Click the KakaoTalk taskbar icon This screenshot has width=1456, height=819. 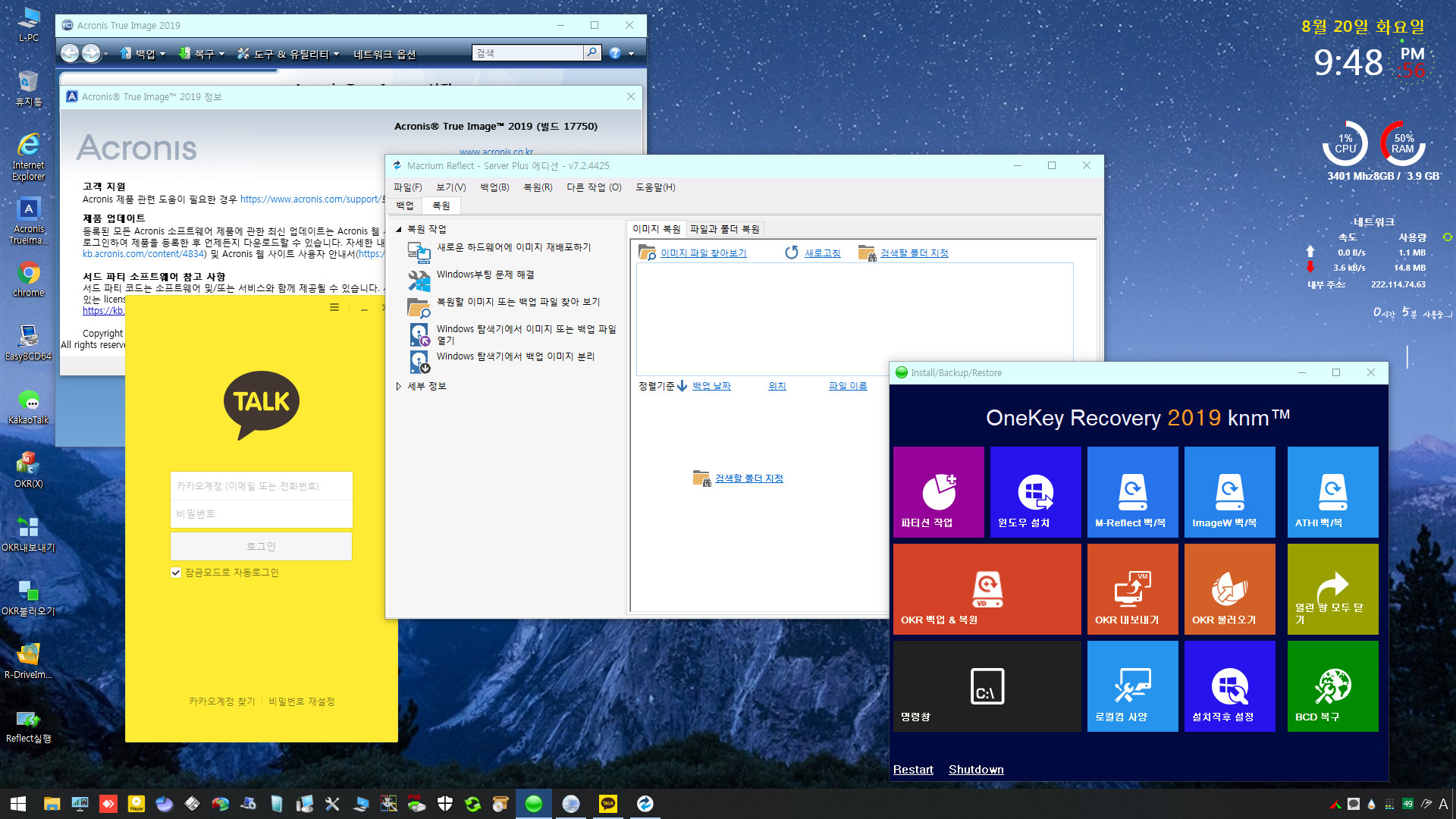(608, 804)
